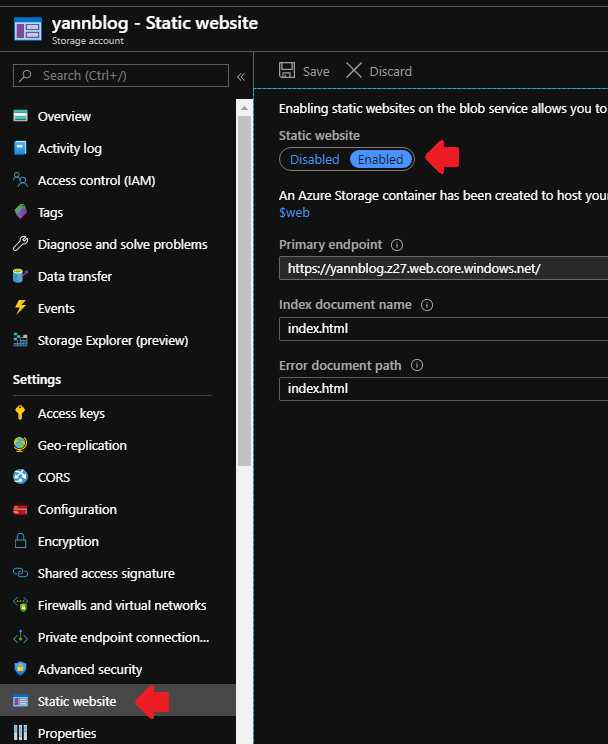
Task: Click the Advanced security shield icon
Action: [x=20, y=669]
